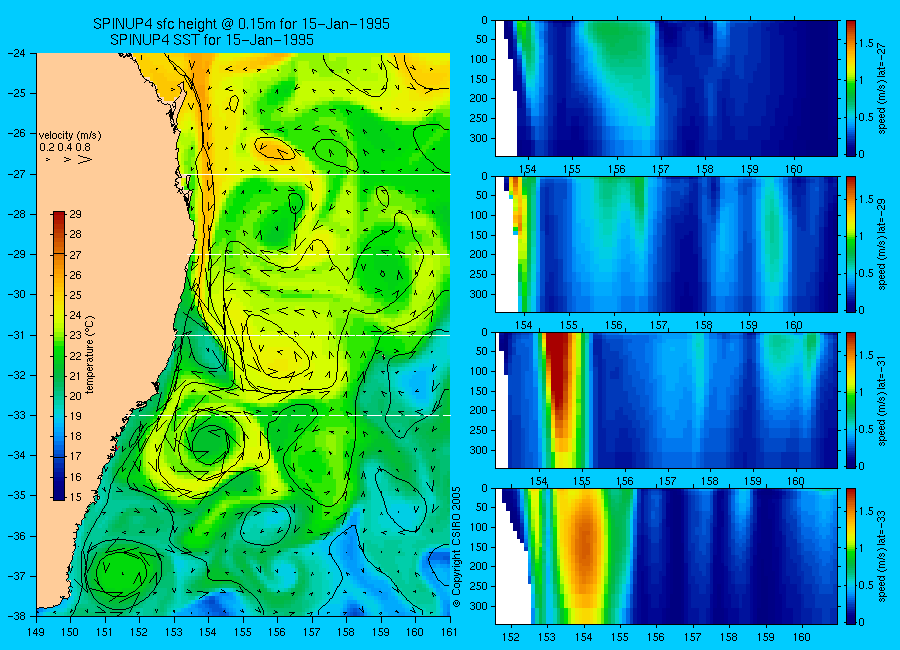
Task: Click the '161' longitude label on the map axis
Action: coord(449,632)
